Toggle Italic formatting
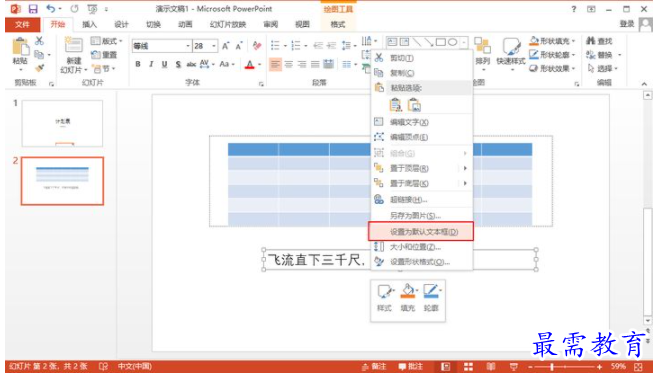This screenshot has height=376, width=654. (151, 64)
